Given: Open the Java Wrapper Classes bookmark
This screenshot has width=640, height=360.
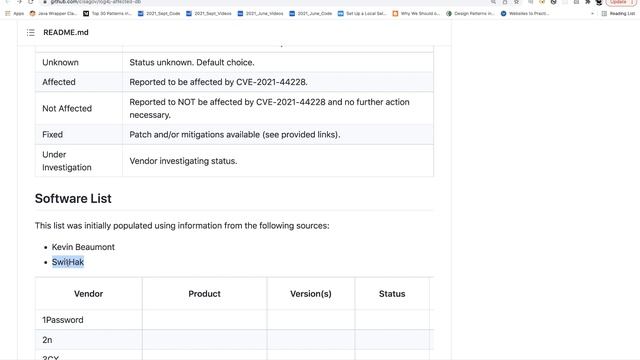Looking at the screenshot, I should (x=53, y=13).
